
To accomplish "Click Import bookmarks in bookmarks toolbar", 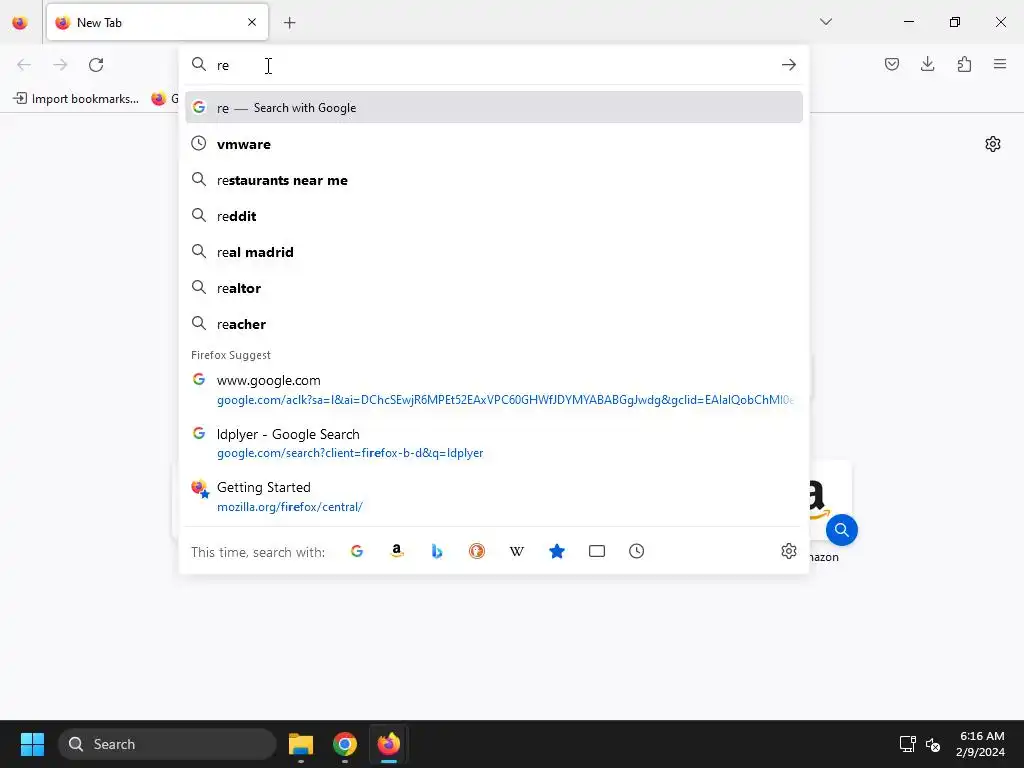I will pos(76,99).
